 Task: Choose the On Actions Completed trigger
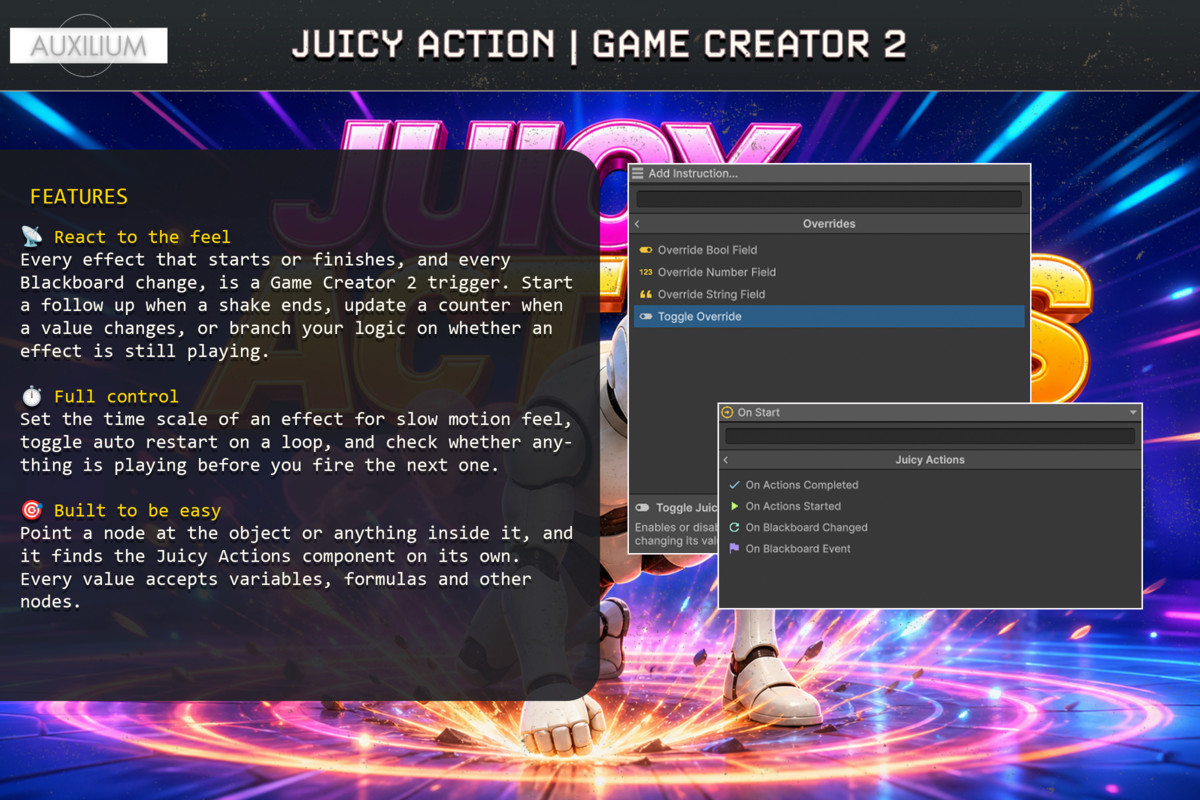pyautogui.click(x=930, y=485)
